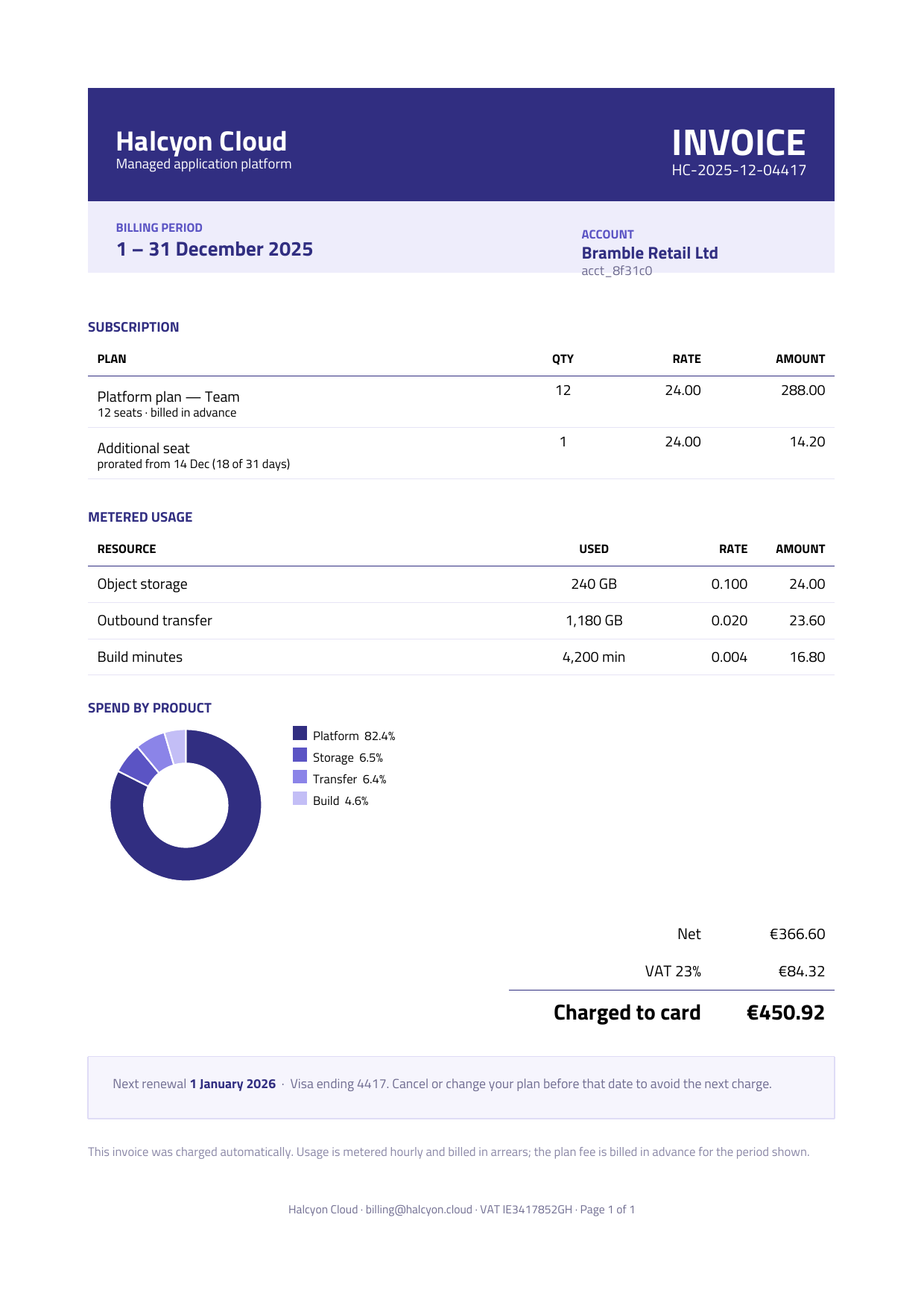Click the Build legend color swatch
This screenshot has height=1308, width=924.
click(300, 798)
